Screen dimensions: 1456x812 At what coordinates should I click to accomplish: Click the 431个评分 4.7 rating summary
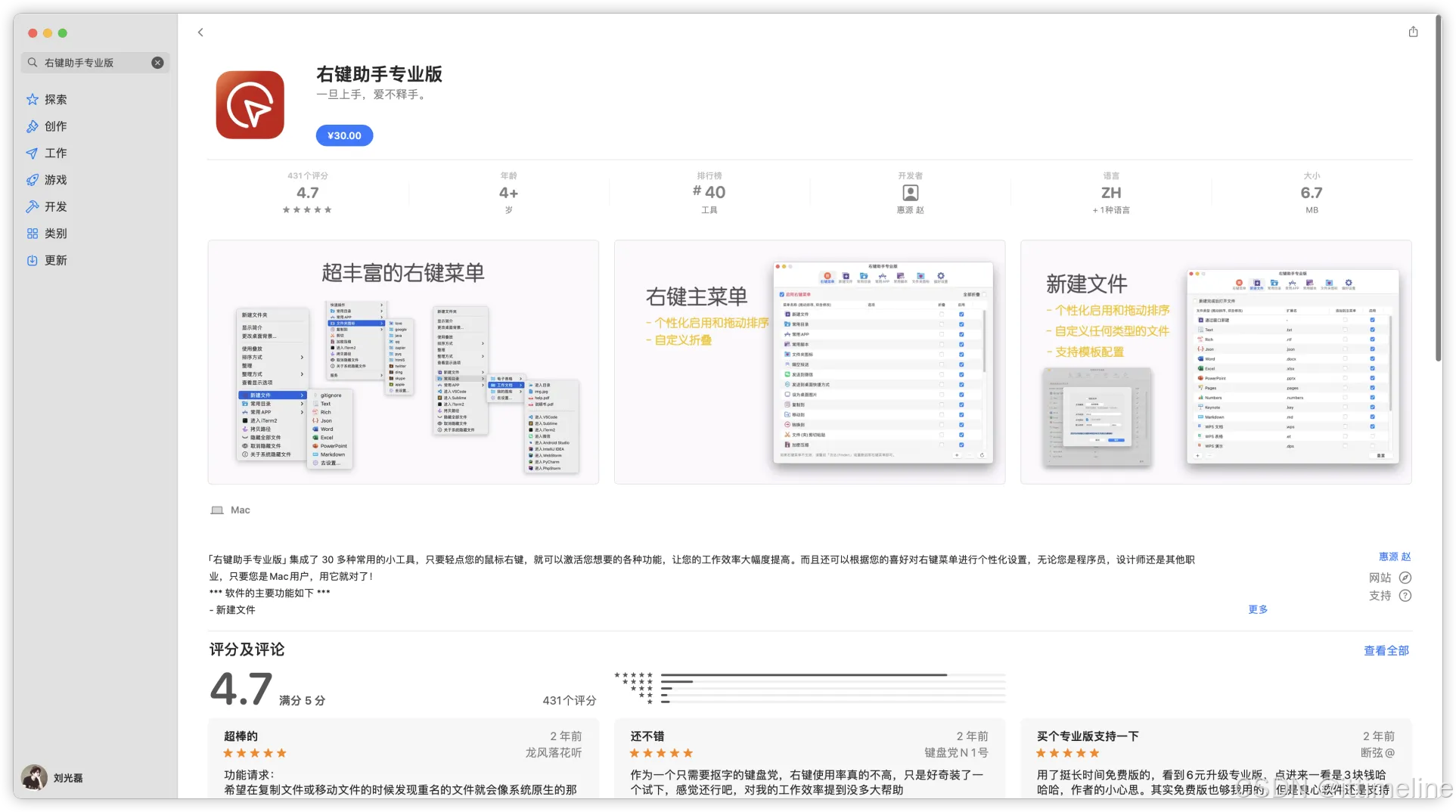click(308, 194)
